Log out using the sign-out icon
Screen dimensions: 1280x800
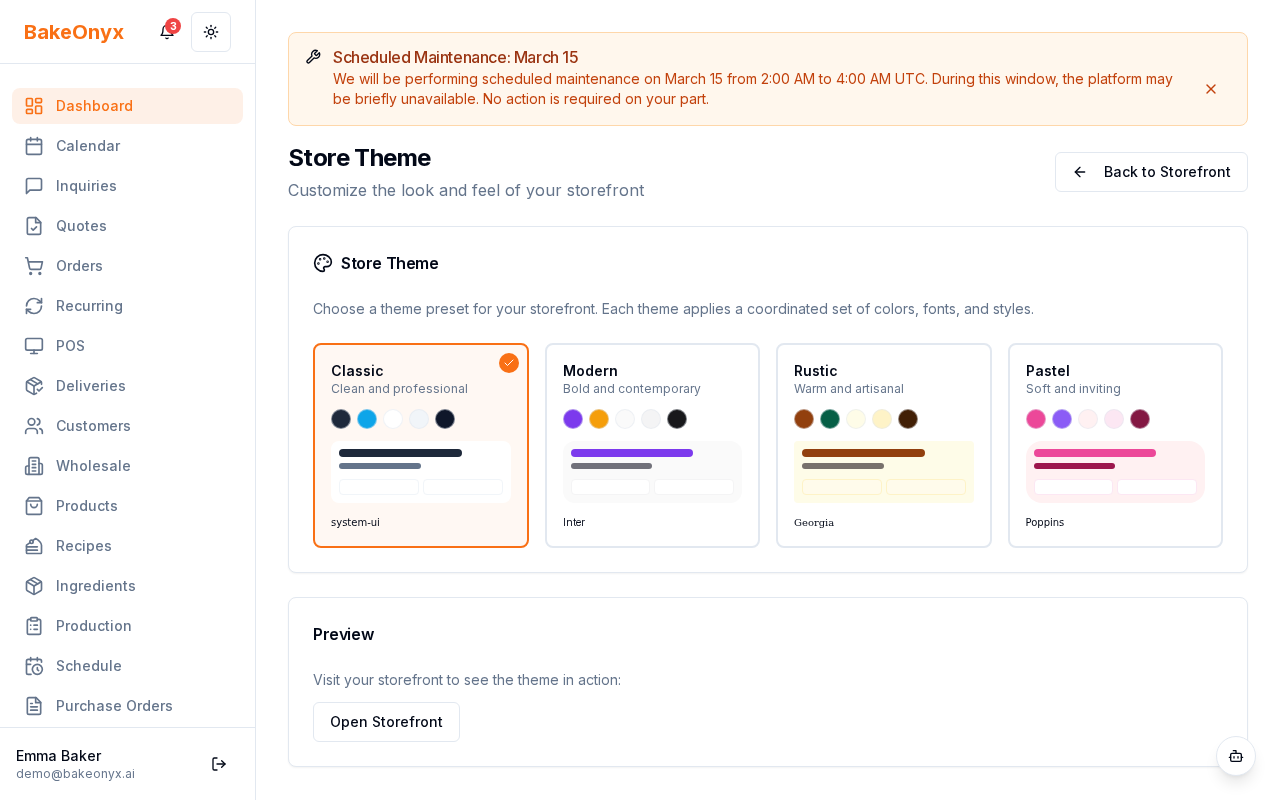pyautogui.click(x=219, y=764)
